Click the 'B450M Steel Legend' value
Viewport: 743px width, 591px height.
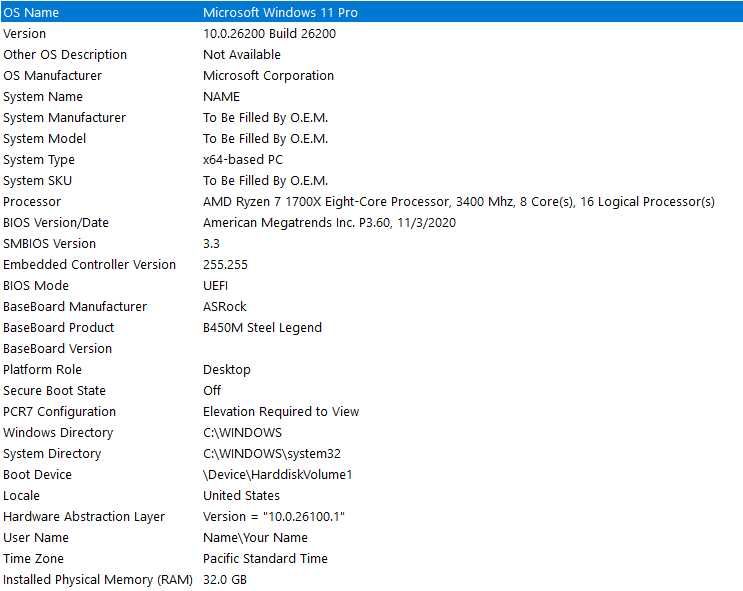coord(262,327)
